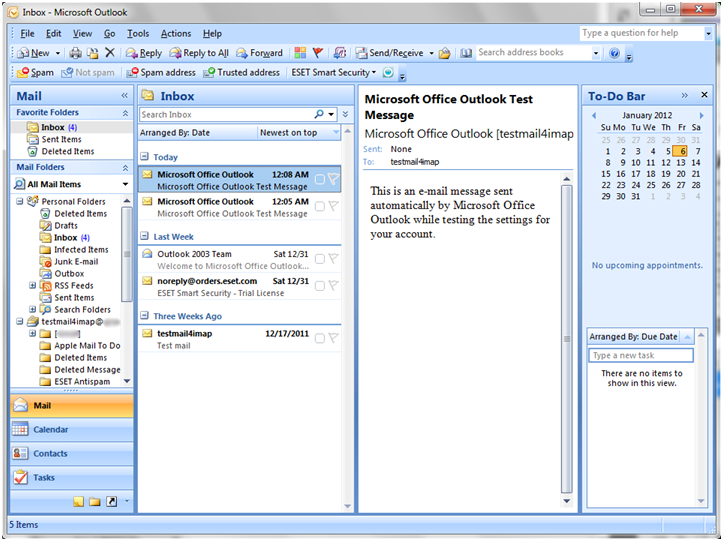The image size is (723, 541).
Task: Toggle category box for 12:05 AM message
Action: tap(320, 207)
